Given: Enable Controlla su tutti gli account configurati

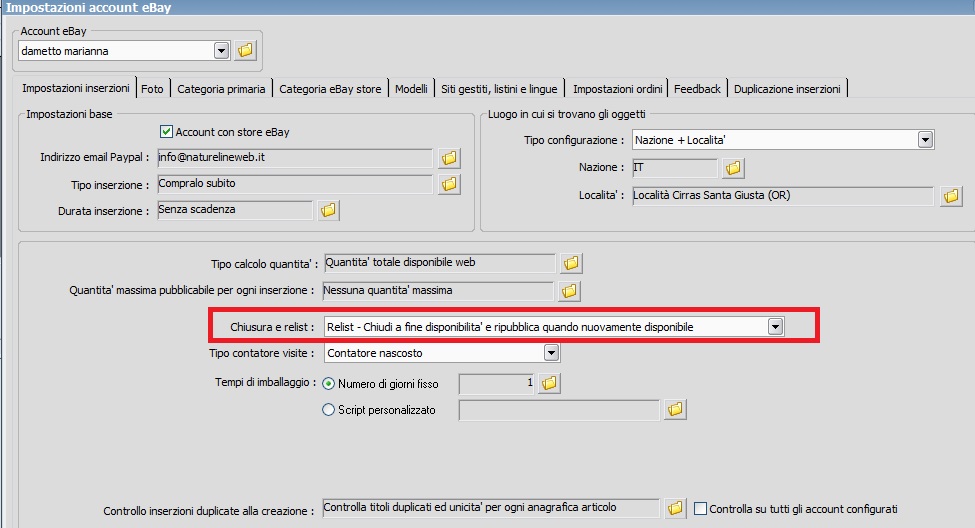Looking at the screenshot, I should click(x=700, y=509).
